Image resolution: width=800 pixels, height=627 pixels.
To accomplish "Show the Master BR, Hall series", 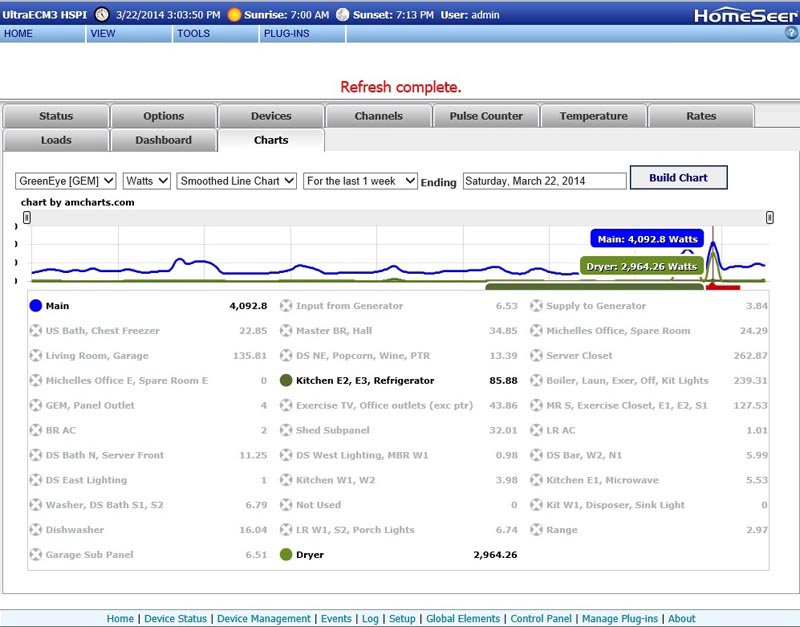I will [x=286, y=331].
